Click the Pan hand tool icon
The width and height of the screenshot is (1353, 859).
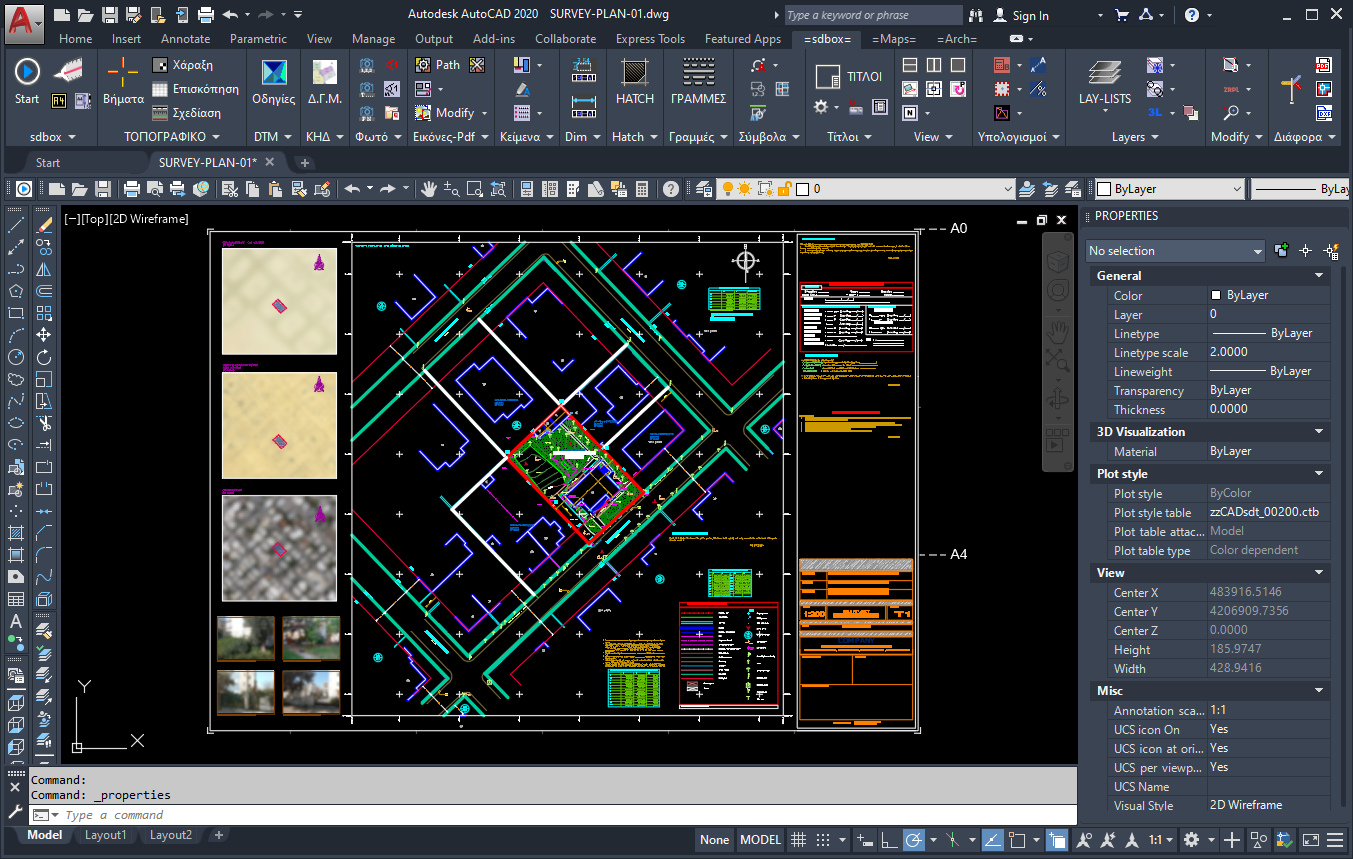[x=428, y=189]
